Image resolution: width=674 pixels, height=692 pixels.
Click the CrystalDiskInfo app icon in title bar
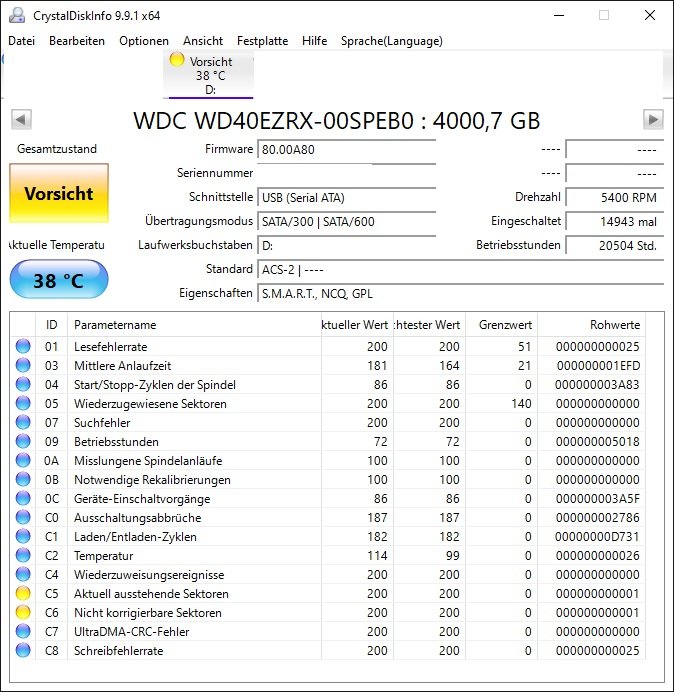(17, 15)
